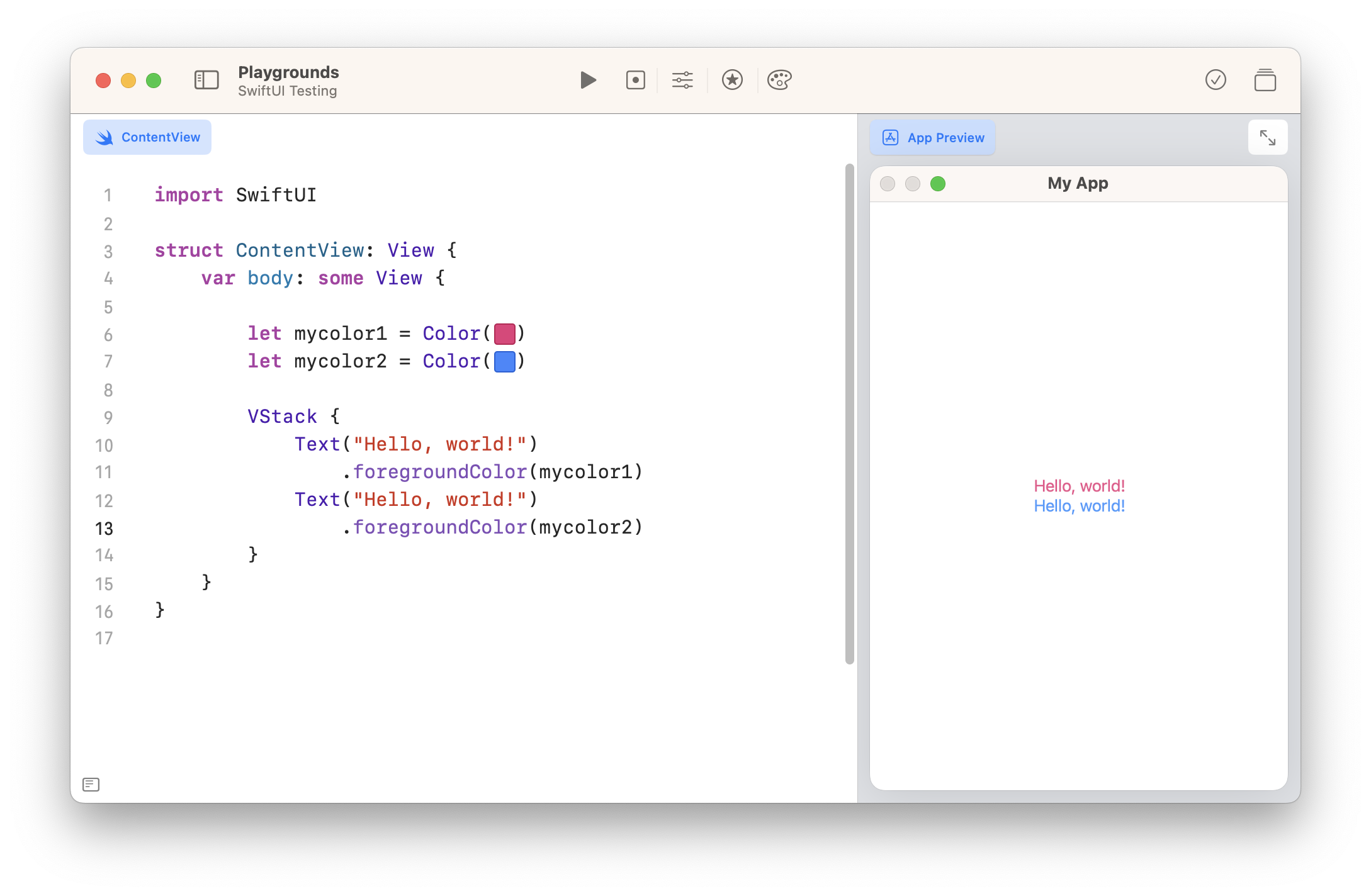Screen dimensions: 1371x896
Task: Click the pink Hello, world! preview text
Action: pyautogui.click(x=1079, y=486)
